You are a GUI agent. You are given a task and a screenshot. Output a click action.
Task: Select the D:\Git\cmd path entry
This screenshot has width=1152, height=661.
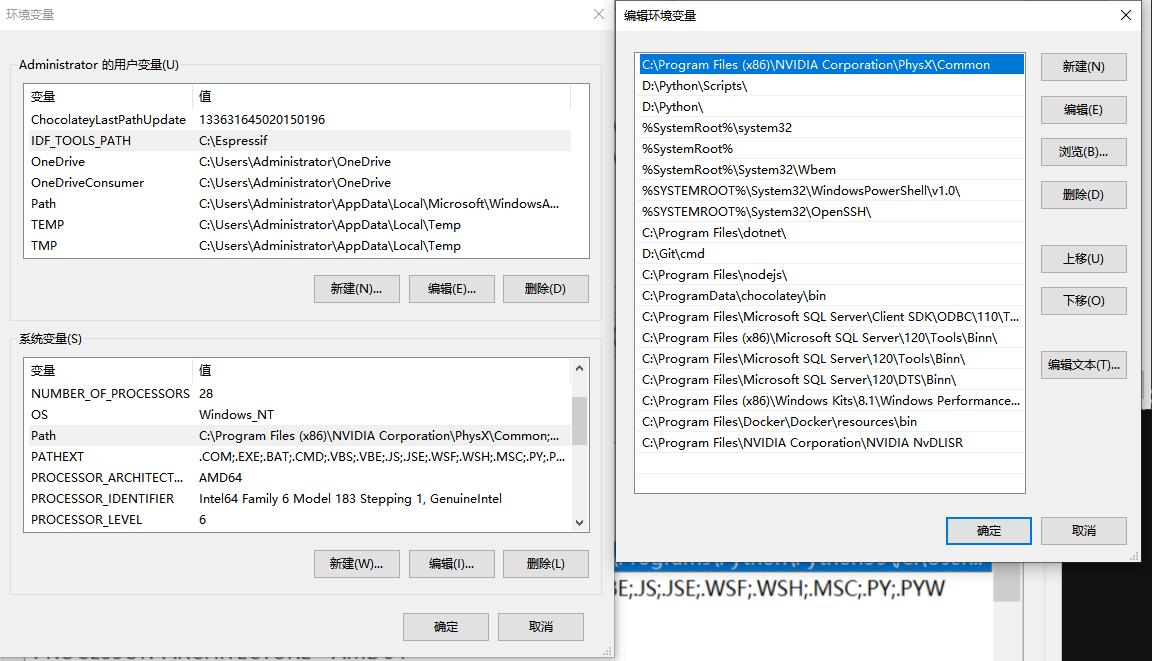click(831, 253)
